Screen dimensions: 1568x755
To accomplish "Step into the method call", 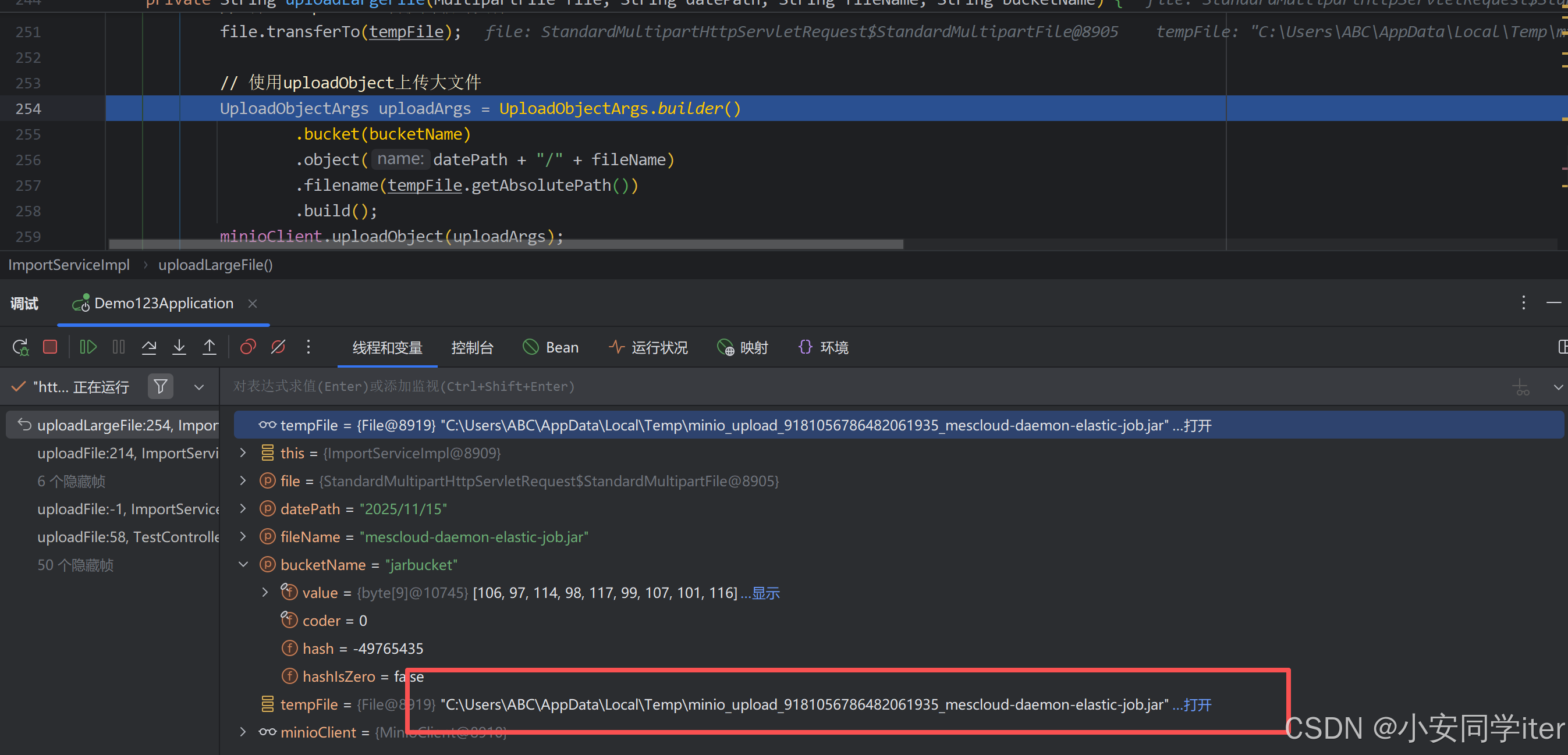I will 179,347.
